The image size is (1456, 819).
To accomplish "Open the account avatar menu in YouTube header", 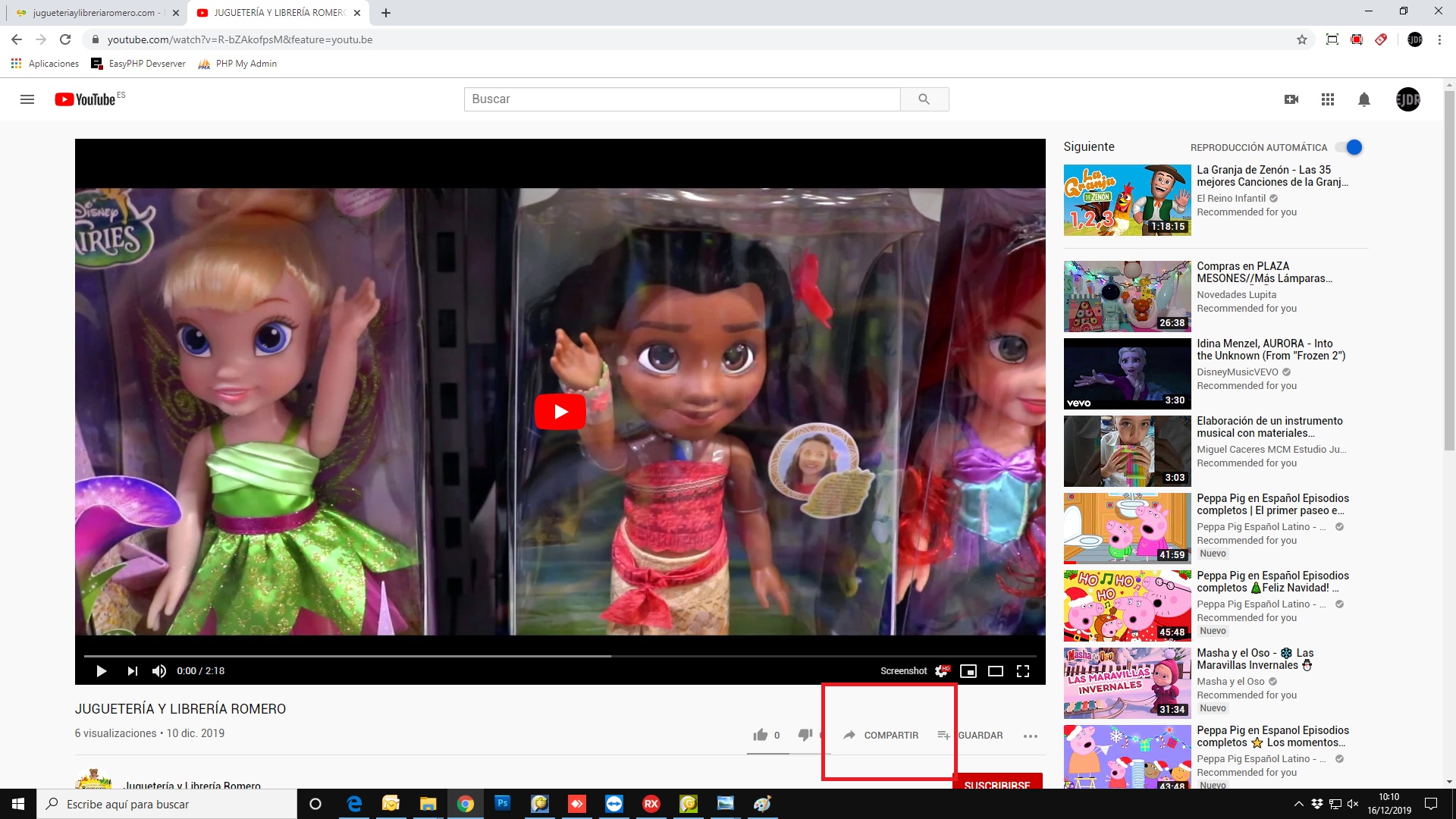I will [x=1408, y=99].
